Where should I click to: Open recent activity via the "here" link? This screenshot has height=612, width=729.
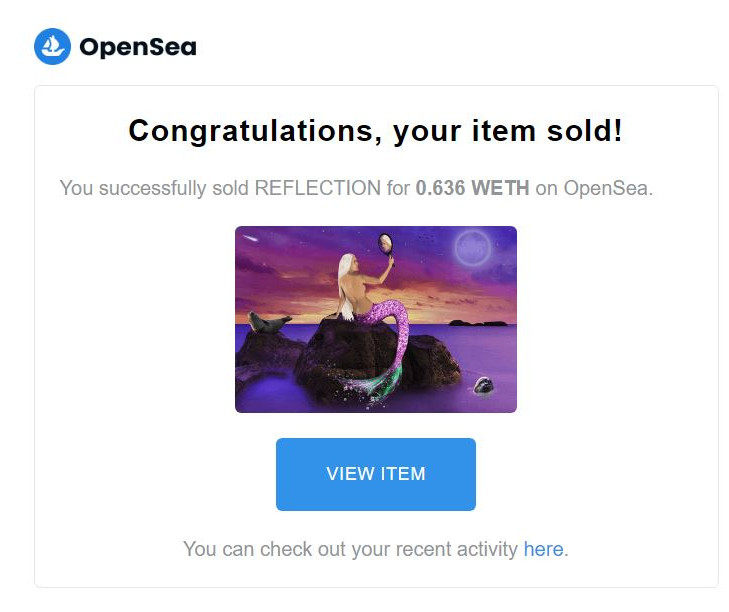pyautogui.click(x=543, y=549)
